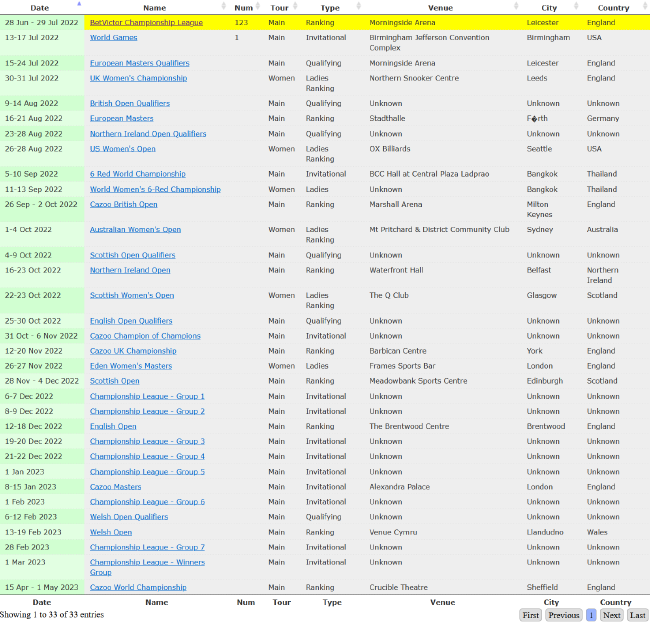Open Championship League - Group 2 link
650x623 pixels.
pyautogui.click(x=147, y=411)
